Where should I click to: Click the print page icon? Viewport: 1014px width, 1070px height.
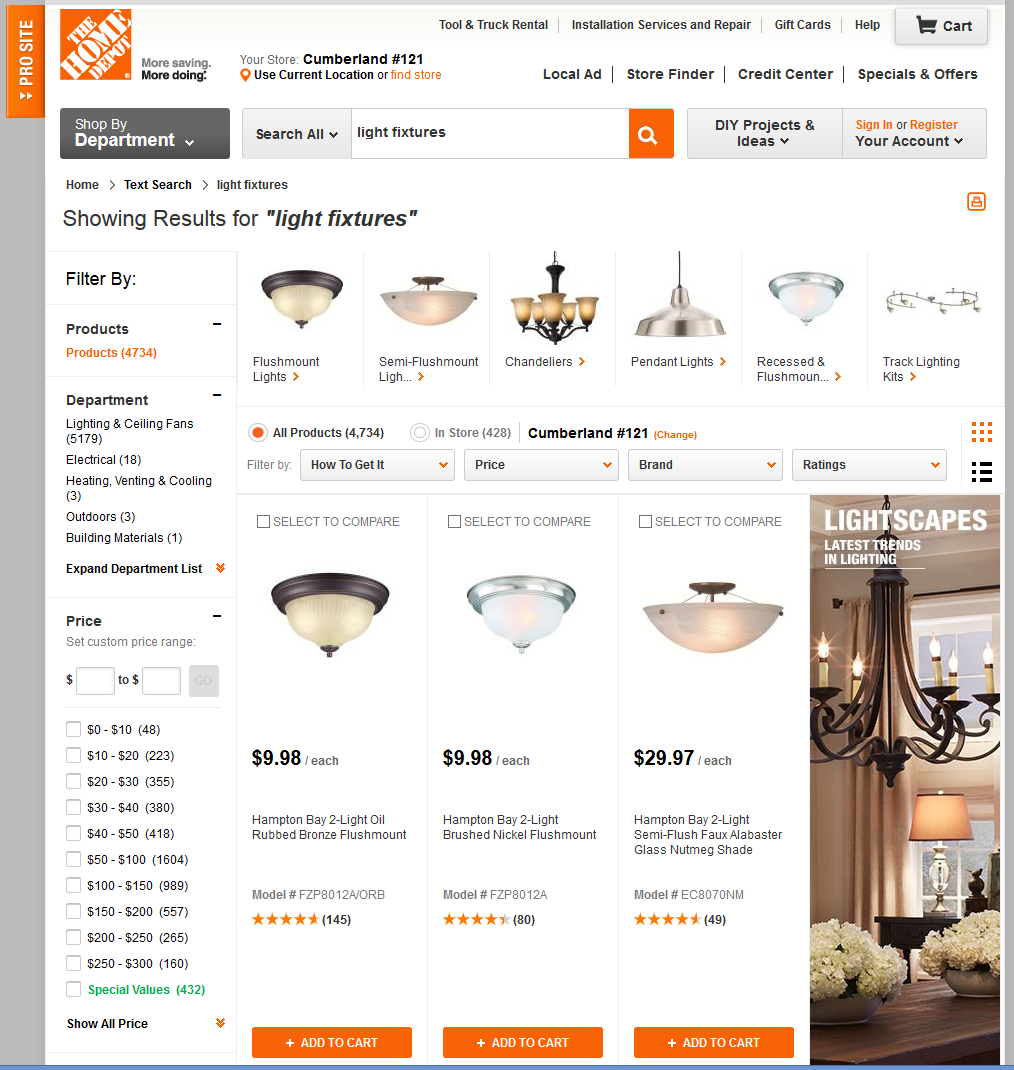tap(976, 202)
